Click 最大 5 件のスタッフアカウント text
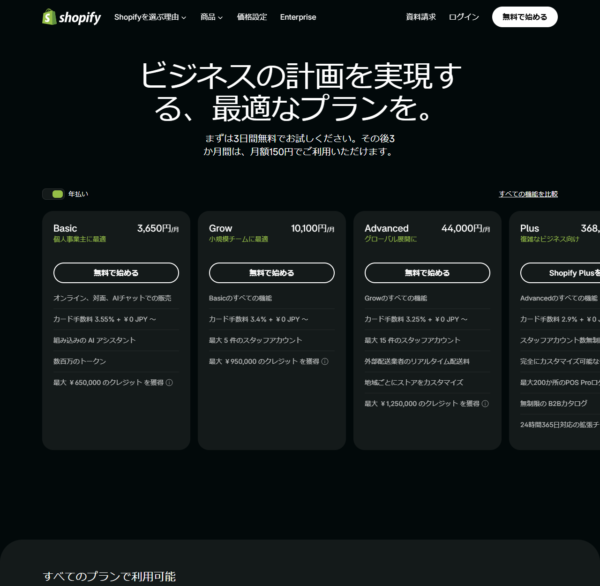Screen dimensions: 600x586 tap(255, 340)
